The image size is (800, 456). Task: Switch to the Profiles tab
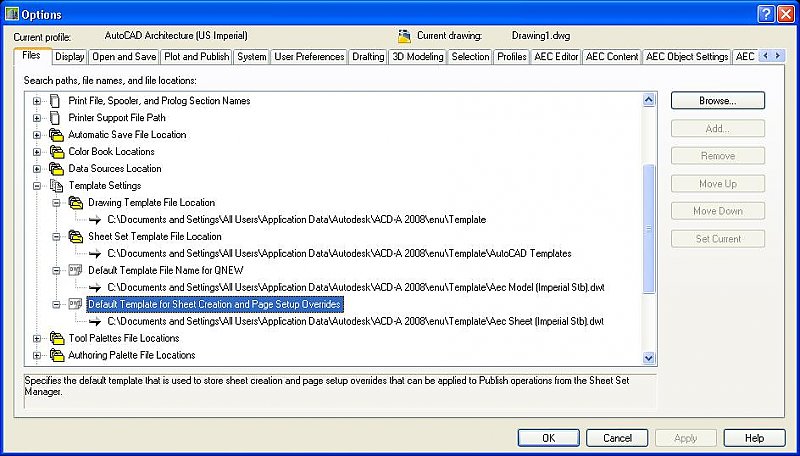click(x=512, y=57)
